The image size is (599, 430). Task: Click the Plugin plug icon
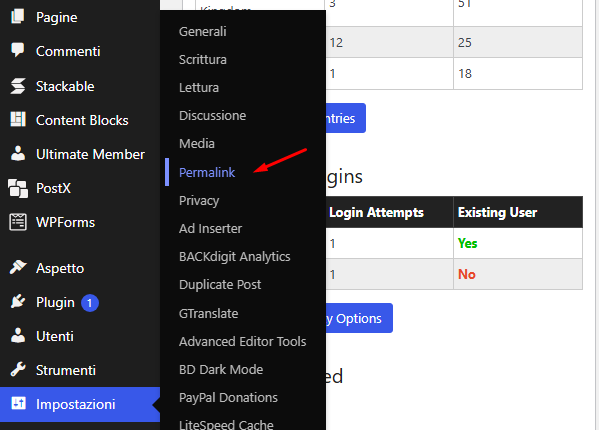click(18, 301)
